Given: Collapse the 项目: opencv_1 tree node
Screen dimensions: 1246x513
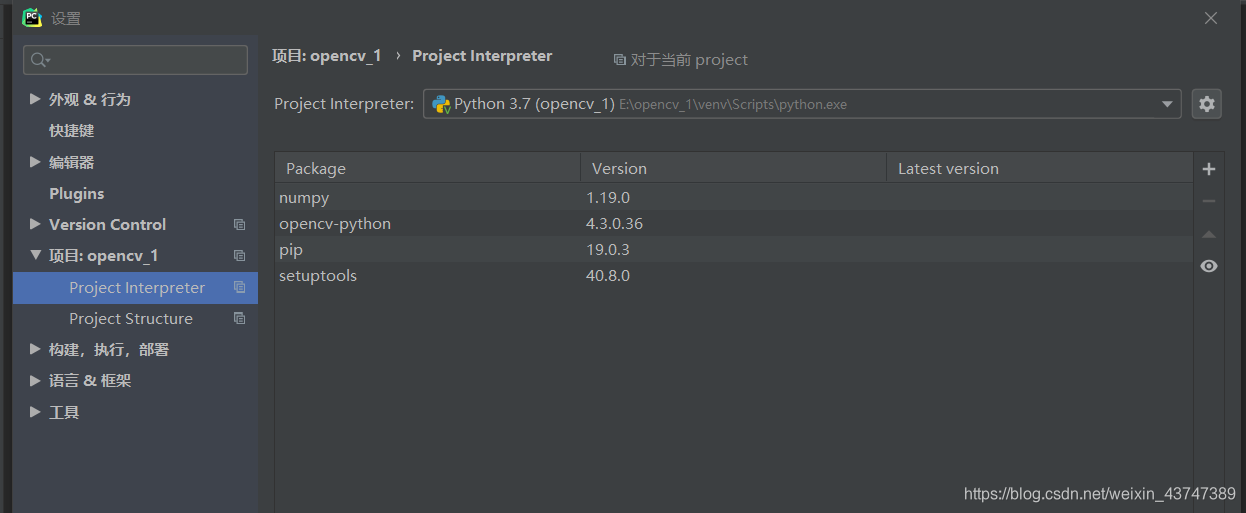Looking at the screenshot, I should click(36, 256).
